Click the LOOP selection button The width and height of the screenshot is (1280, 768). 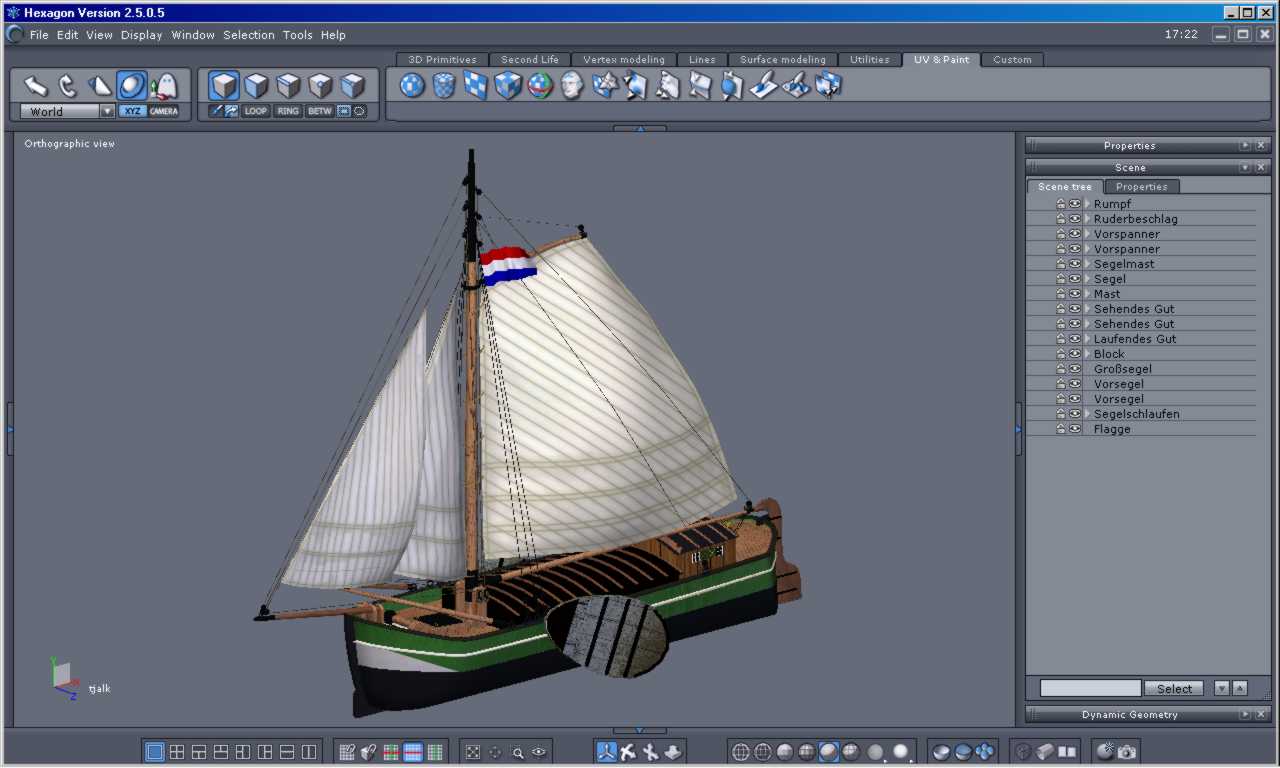click(x=256, y=111)
